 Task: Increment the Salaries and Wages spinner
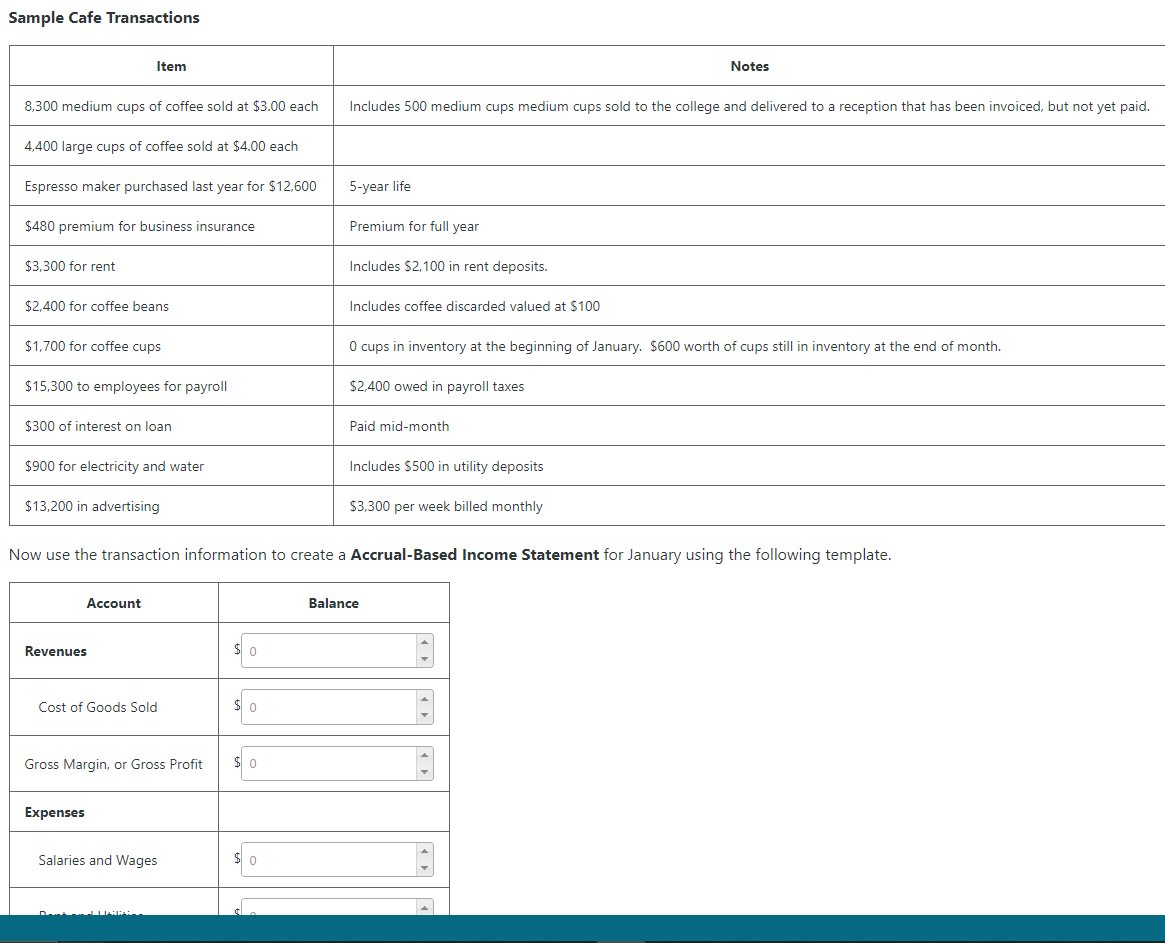coord(422,853)
